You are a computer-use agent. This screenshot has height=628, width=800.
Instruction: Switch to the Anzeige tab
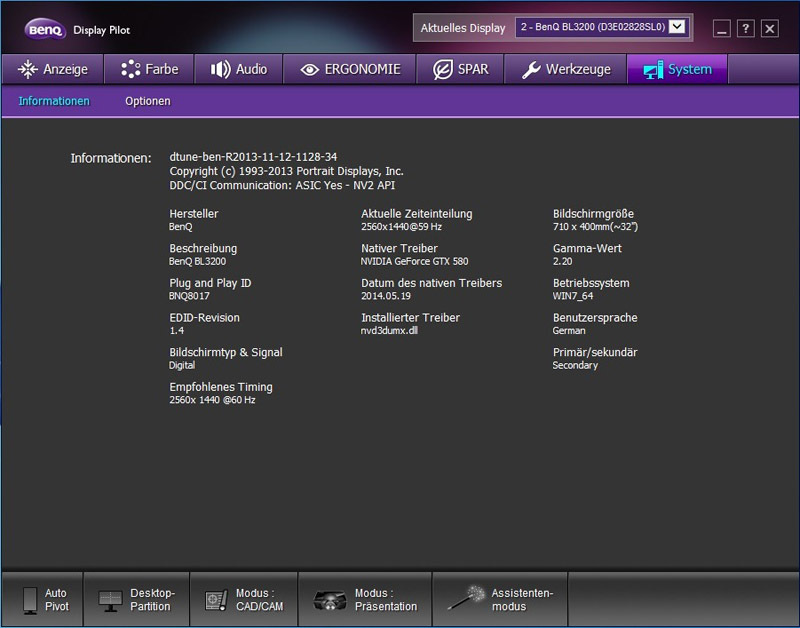click(x=53, y=69)
